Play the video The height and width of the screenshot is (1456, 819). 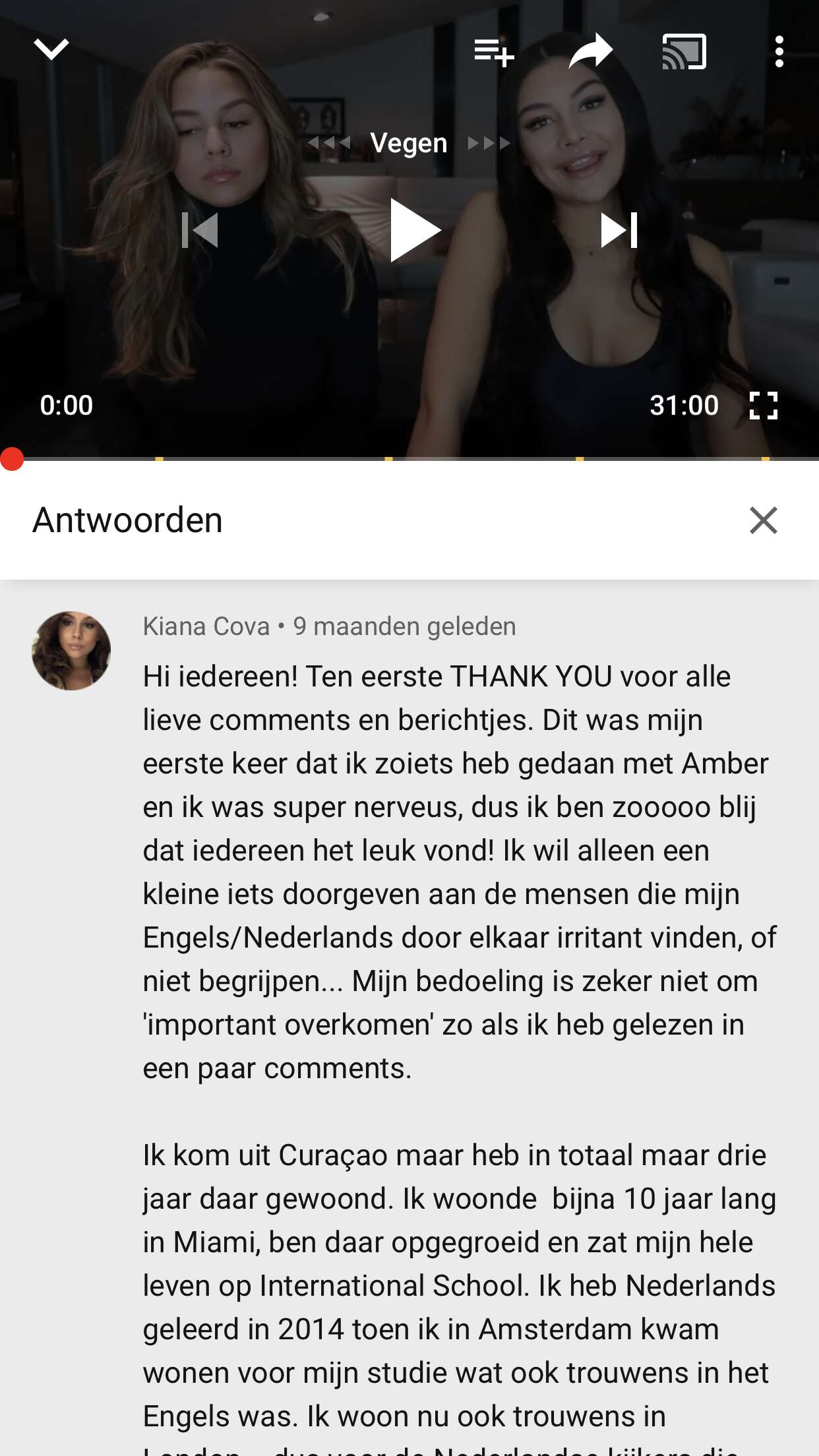[x=415, y=229]
